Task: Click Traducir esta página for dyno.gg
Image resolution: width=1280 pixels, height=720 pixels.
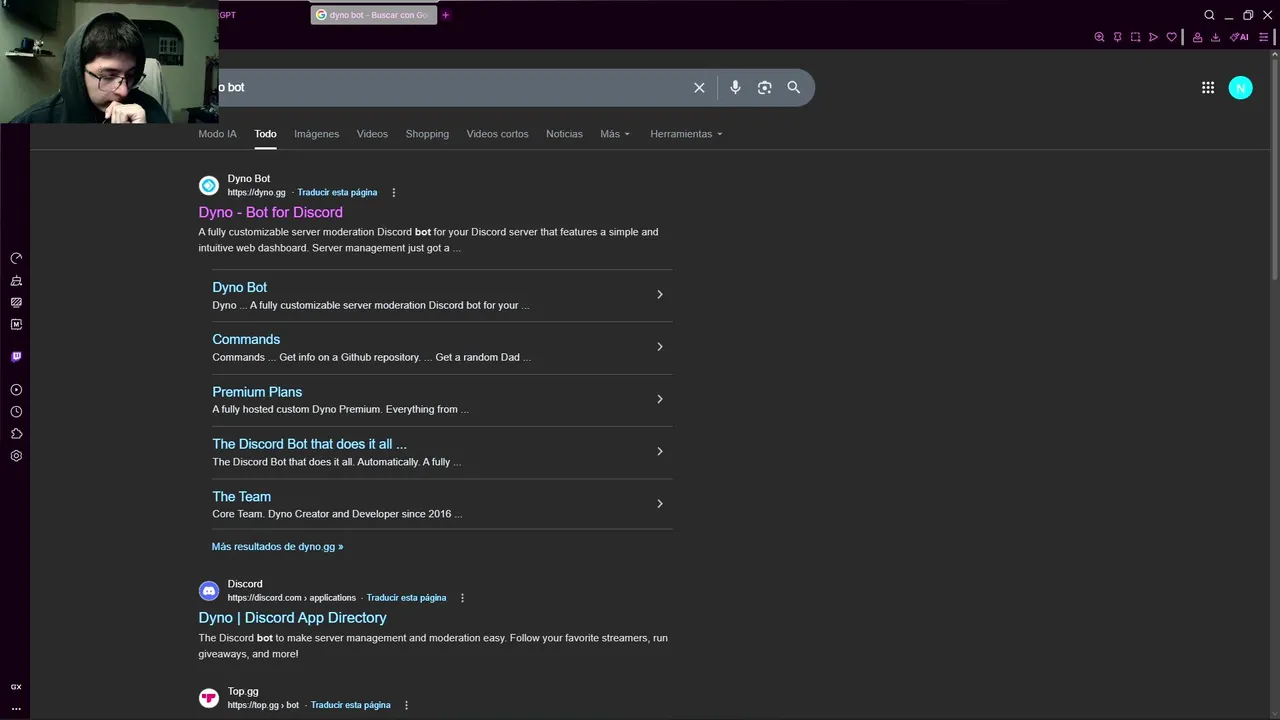Action: coord(337,193)
